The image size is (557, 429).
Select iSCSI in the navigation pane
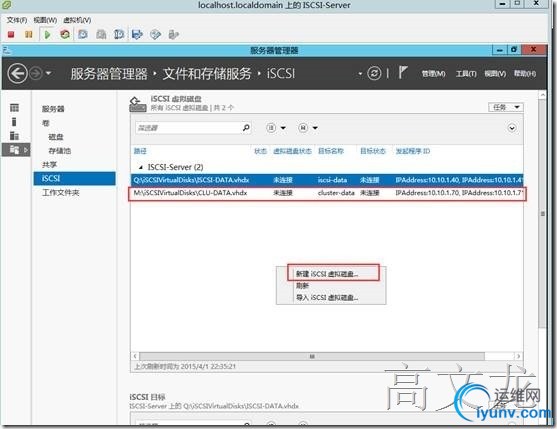(75, 178)
